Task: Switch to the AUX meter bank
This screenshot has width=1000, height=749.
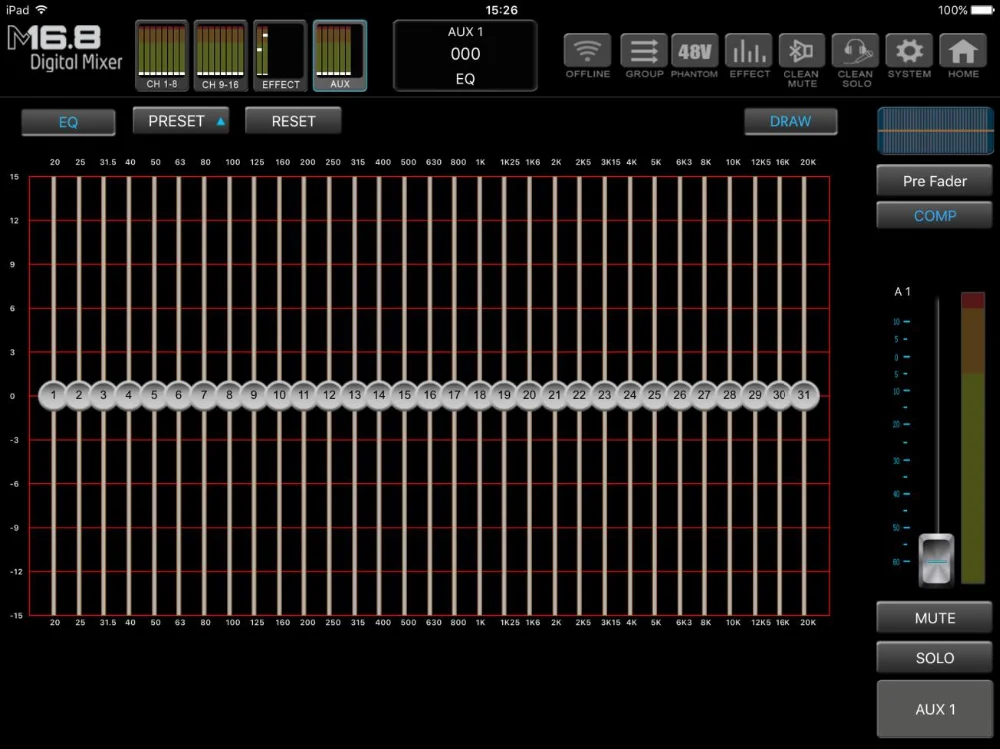Action: pyautogui.click(x=340, y=56)
